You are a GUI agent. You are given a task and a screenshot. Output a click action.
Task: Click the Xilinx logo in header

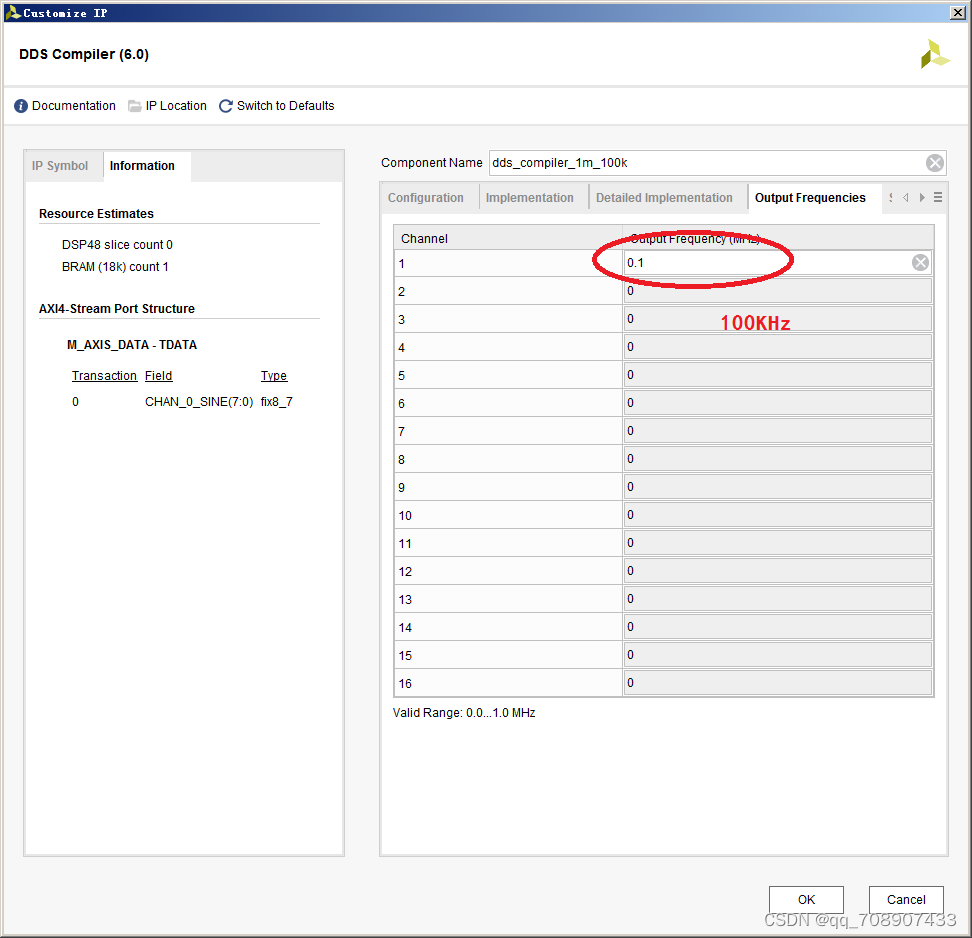(935, 54)
